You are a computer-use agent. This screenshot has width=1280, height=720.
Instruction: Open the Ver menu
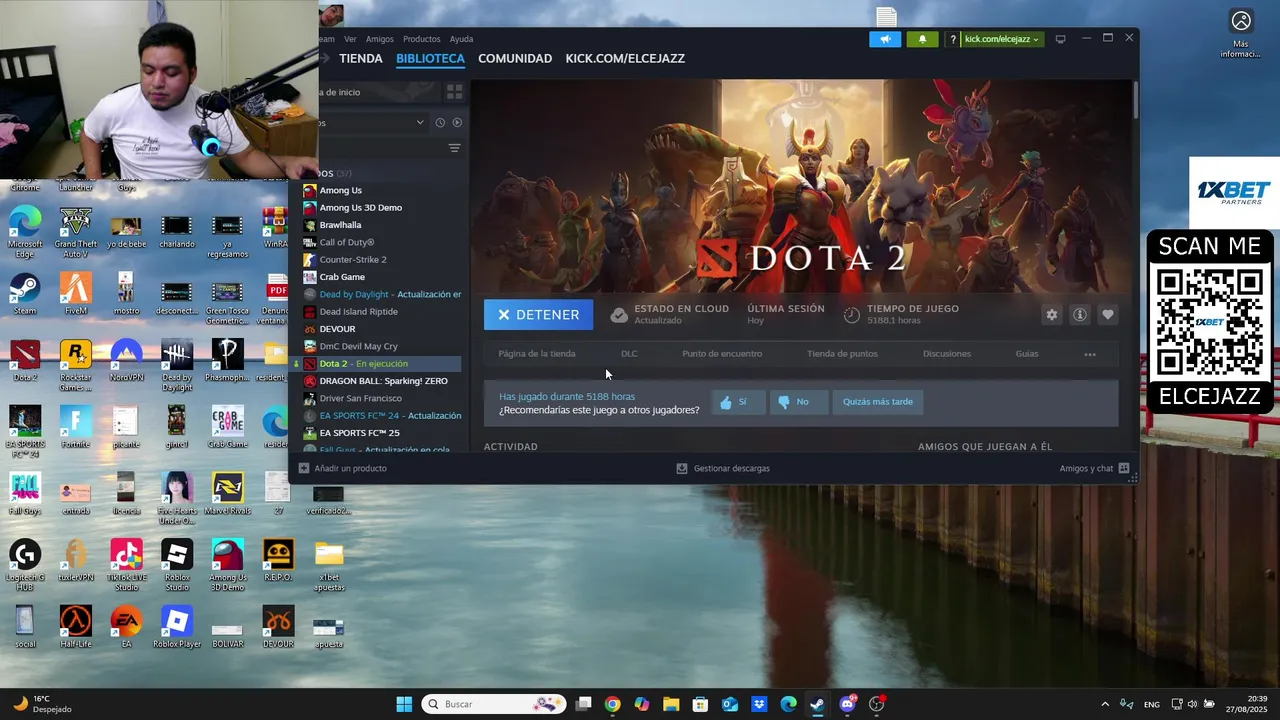click(350, 39)
